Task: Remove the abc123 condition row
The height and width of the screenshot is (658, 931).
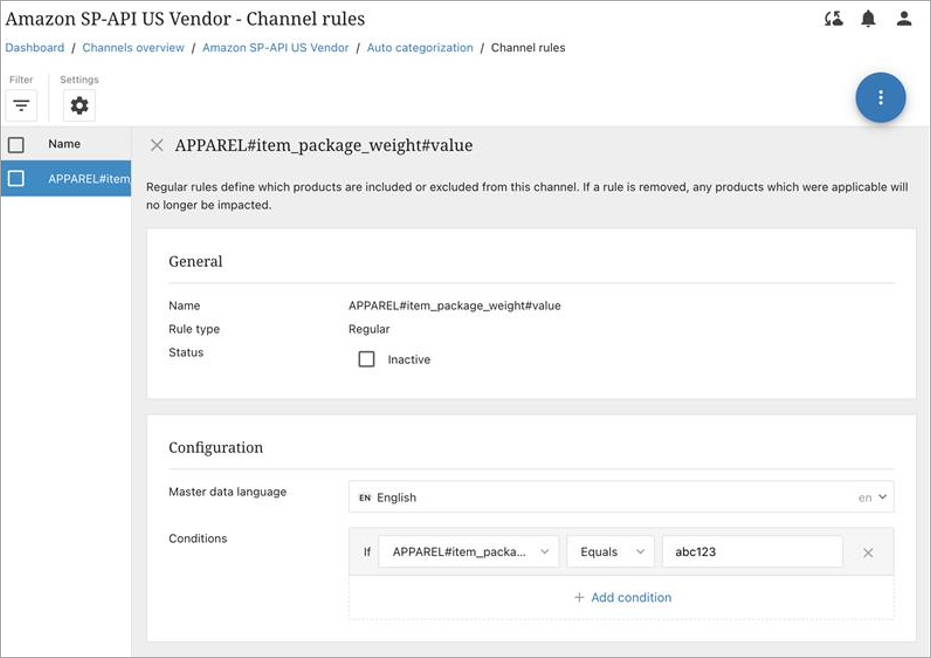Action: coord(868,552)
